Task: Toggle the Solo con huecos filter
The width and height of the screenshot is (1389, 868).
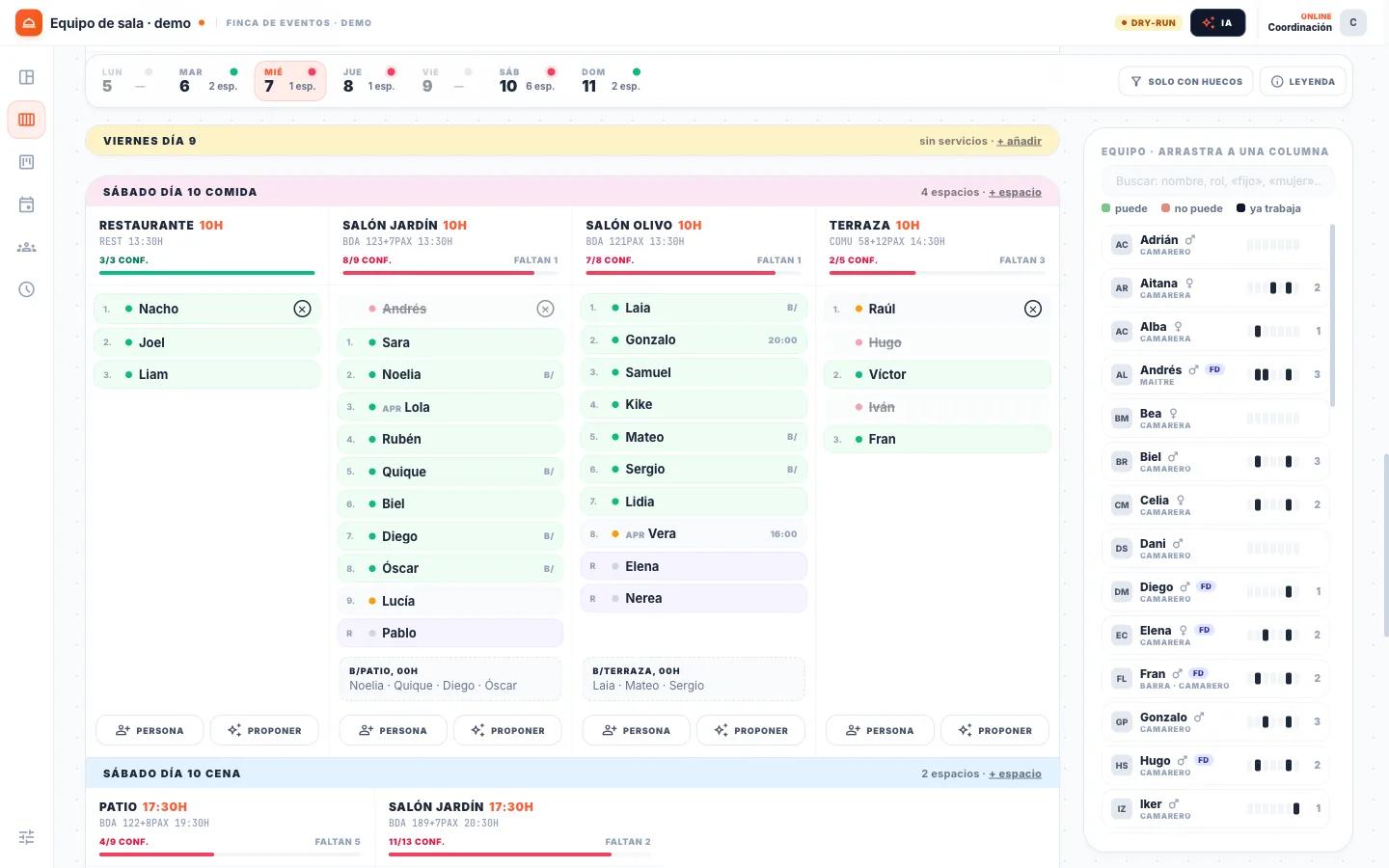Action: tap(1185, 81)
